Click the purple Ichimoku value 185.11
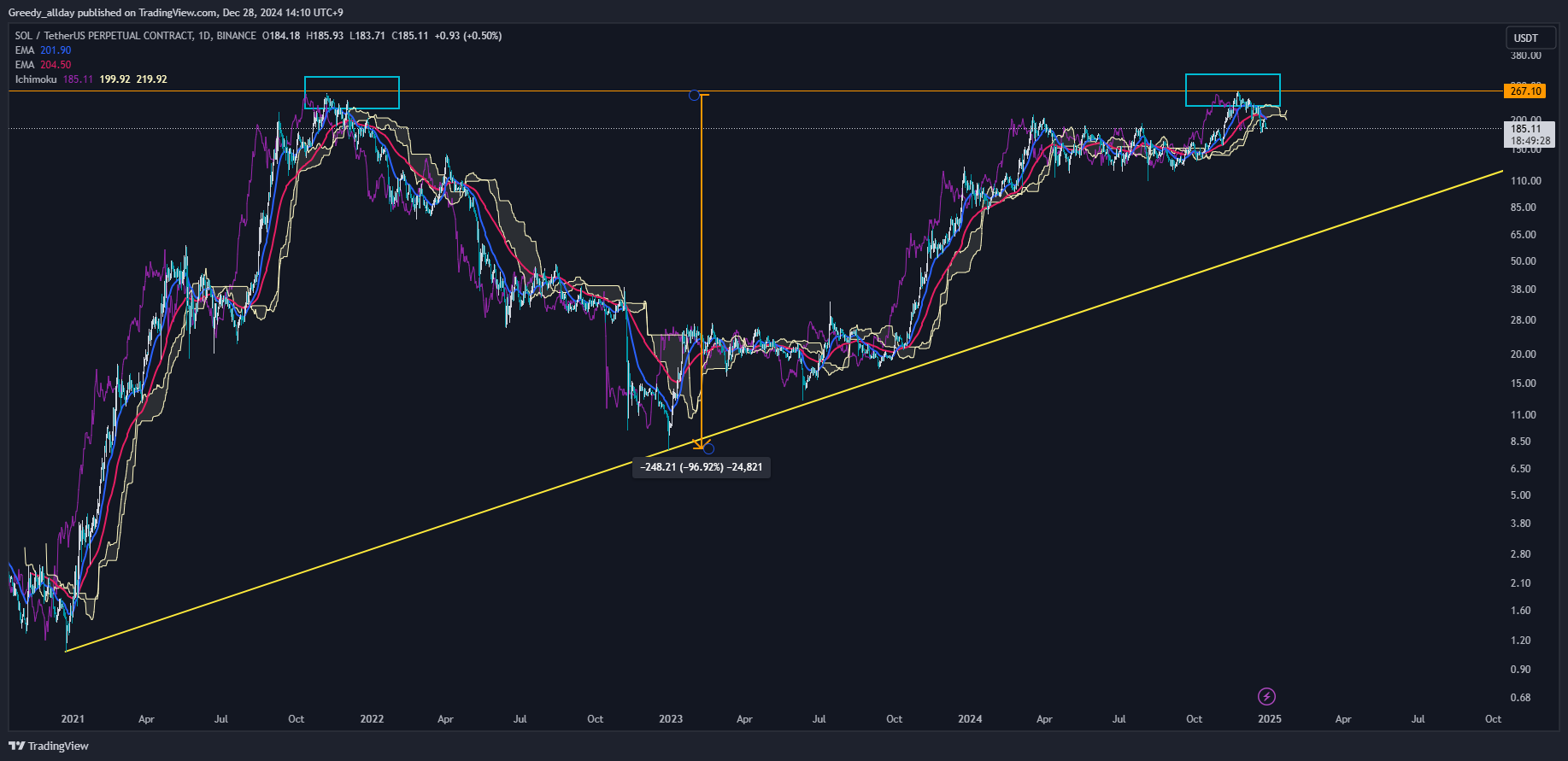This screenshot has width=1568, height=761. [78, 79]
